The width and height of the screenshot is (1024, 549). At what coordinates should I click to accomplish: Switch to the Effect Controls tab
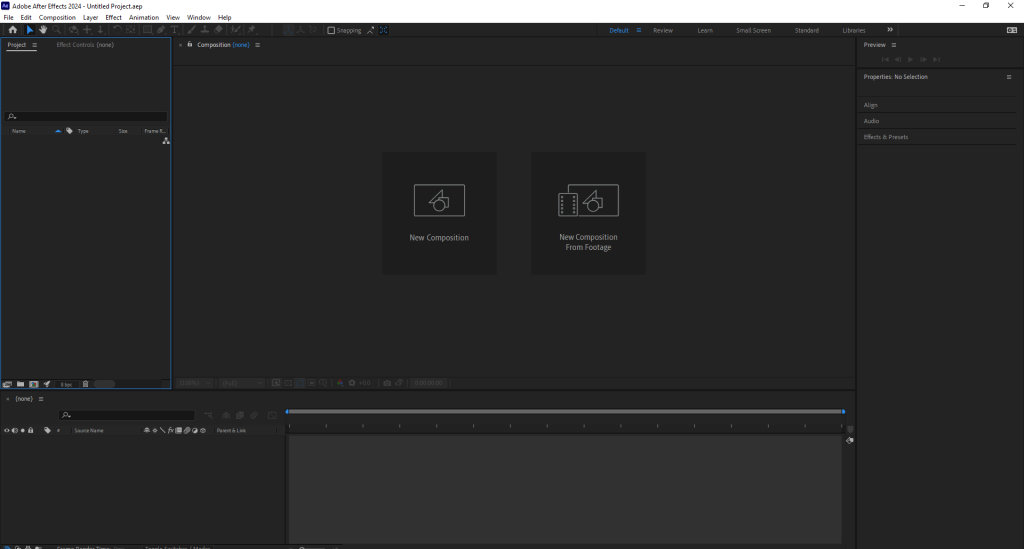[84, 45]
